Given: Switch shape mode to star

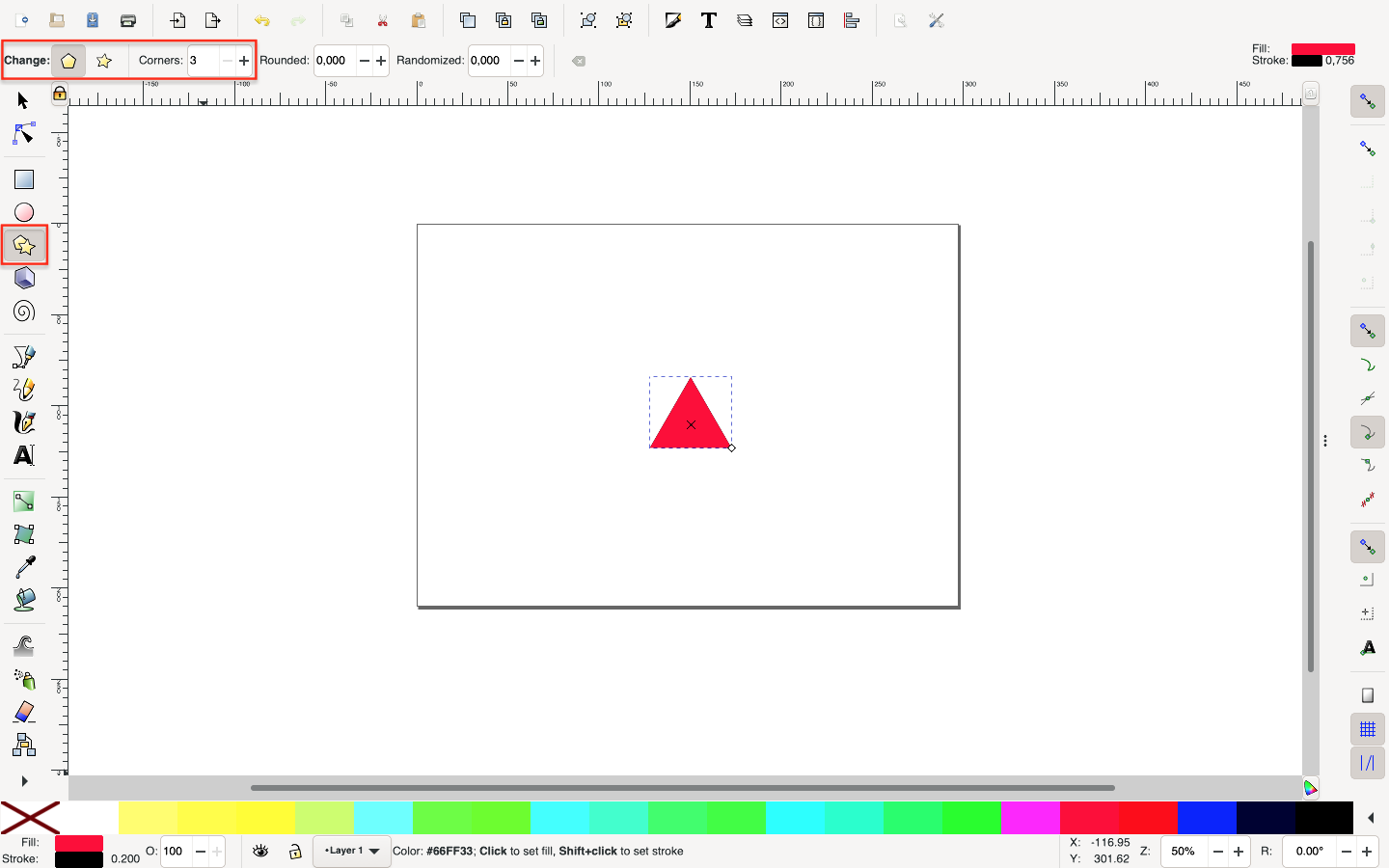Looking at the screenshot, I should 104,60.
